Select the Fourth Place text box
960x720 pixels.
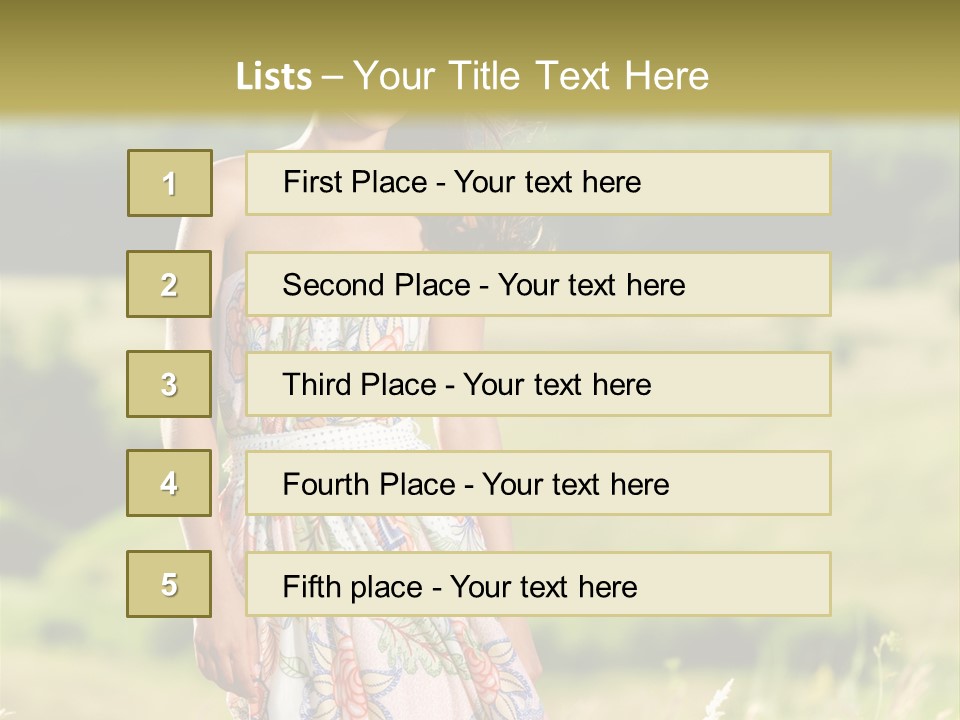tap(538, 484)
